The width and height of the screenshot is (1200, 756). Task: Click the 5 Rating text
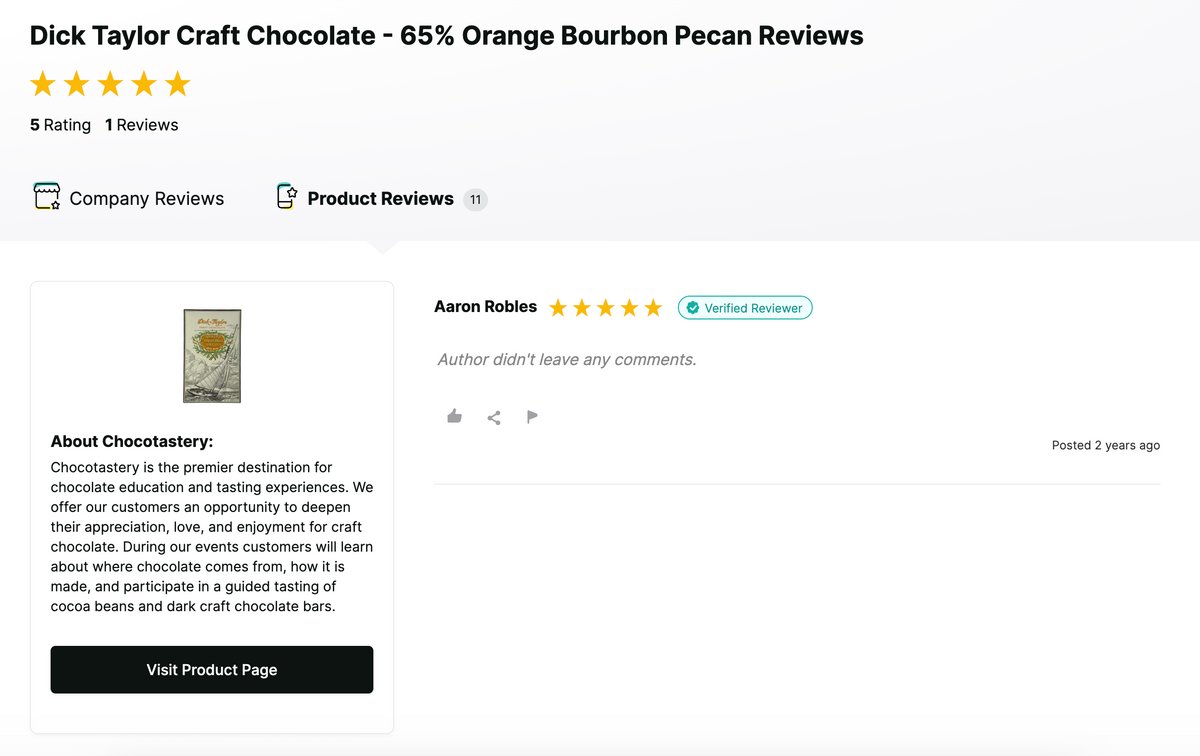click(x=60, y=125)
